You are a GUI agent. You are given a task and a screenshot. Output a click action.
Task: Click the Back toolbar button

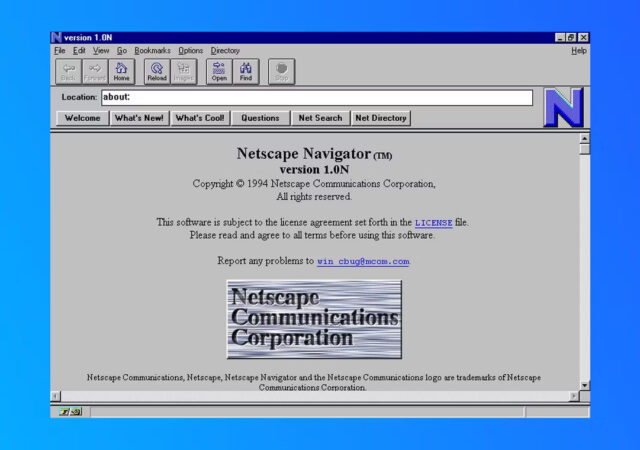(68, 71)
